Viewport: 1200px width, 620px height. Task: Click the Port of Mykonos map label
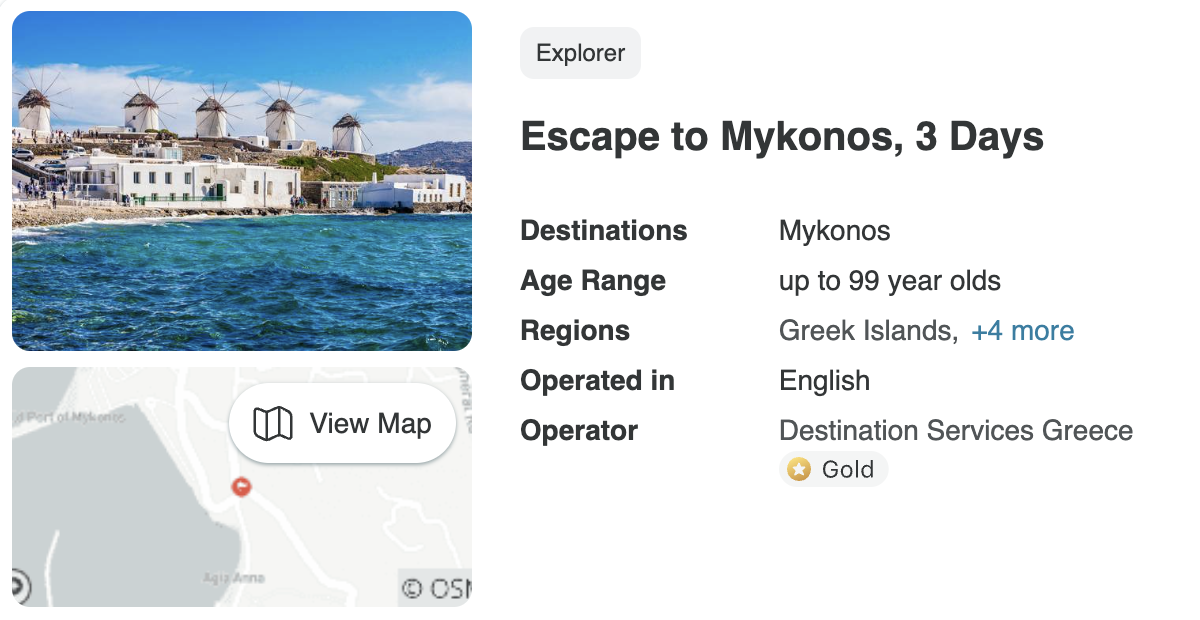(x=72, y=417)
